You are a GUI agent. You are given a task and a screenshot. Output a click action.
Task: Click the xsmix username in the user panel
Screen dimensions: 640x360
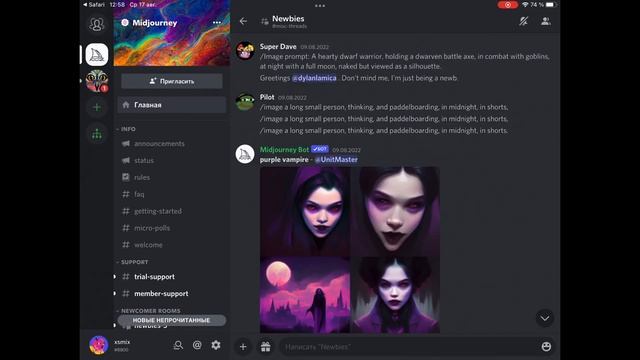[x=122, y=342]
